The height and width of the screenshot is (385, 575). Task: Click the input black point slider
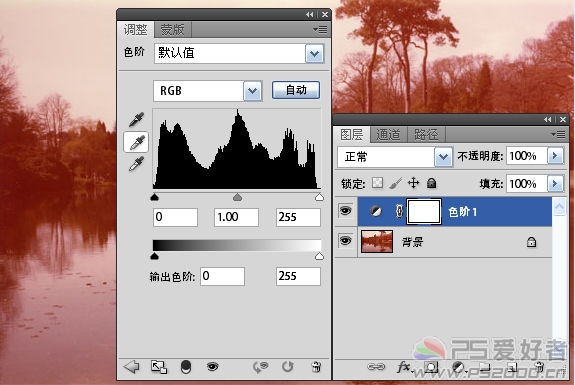click(154, 198)
